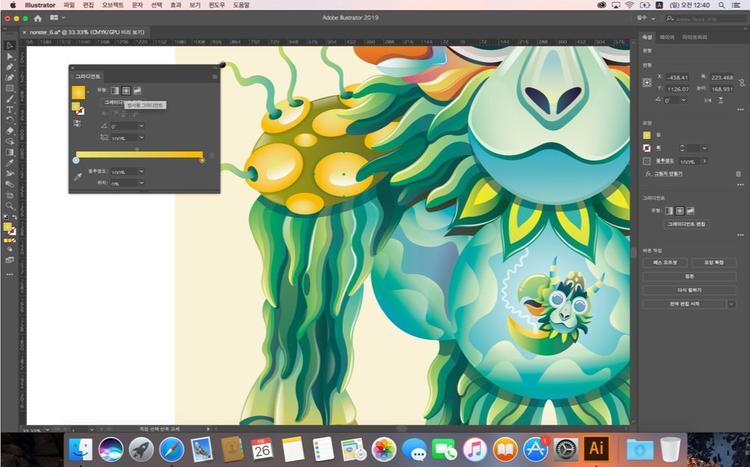Screen dimensions: 750x467
Task: Choose freeform gradient type in Gradient panel
Action: tap(137, 90)
